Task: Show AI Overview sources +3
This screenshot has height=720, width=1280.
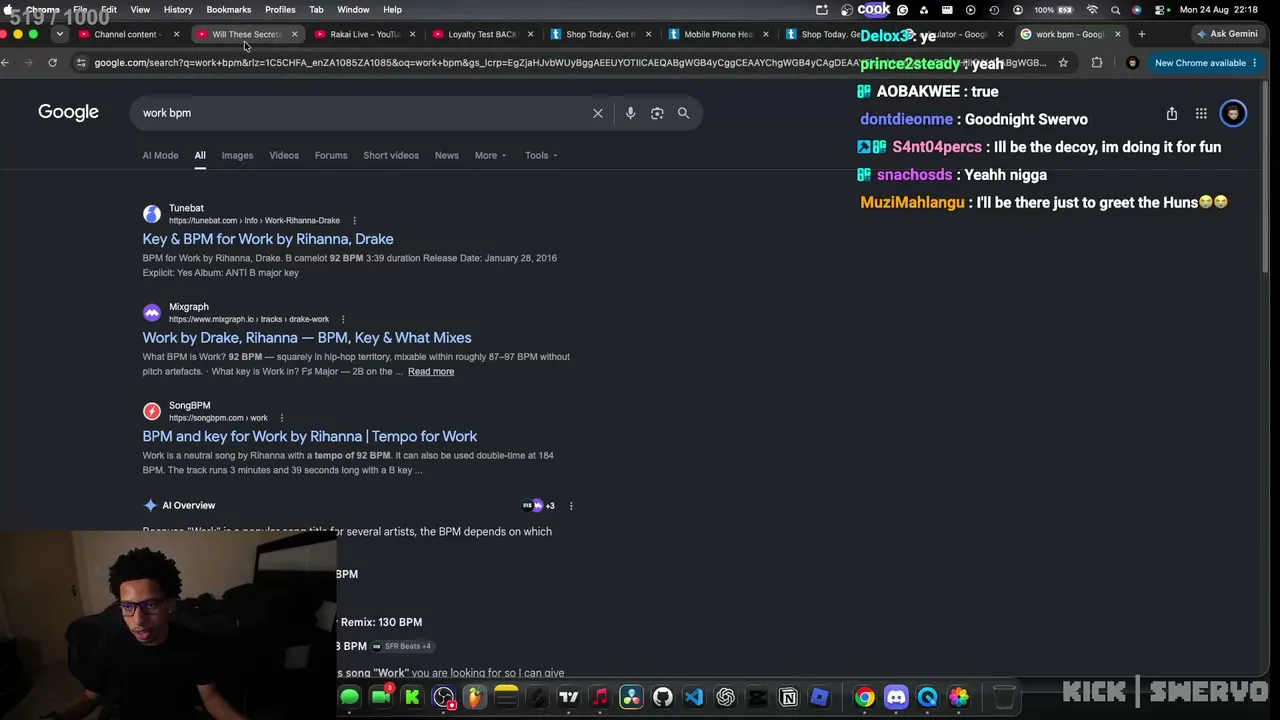Action: (538, 506)
